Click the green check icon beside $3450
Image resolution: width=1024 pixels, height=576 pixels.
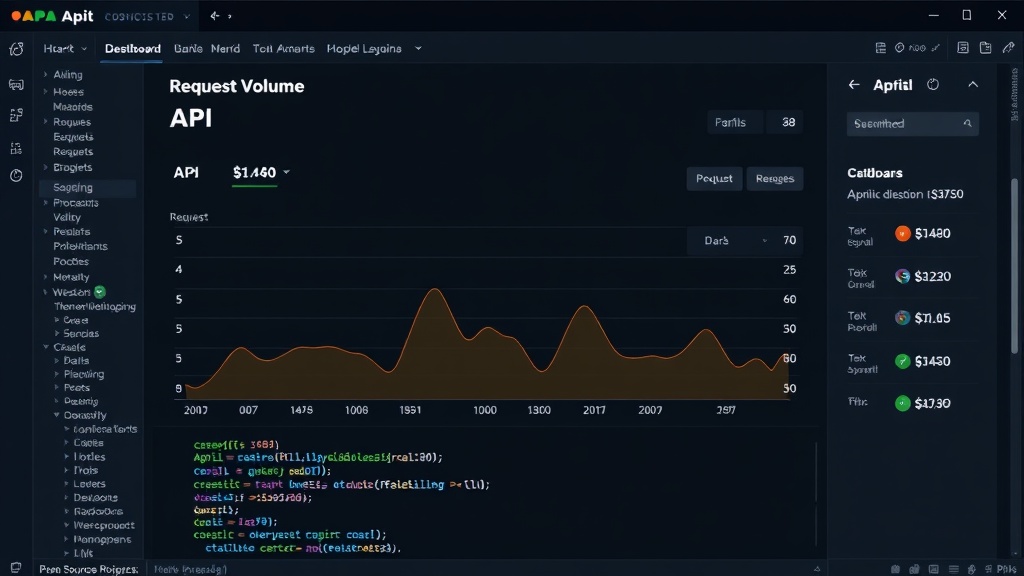[903, 361]
